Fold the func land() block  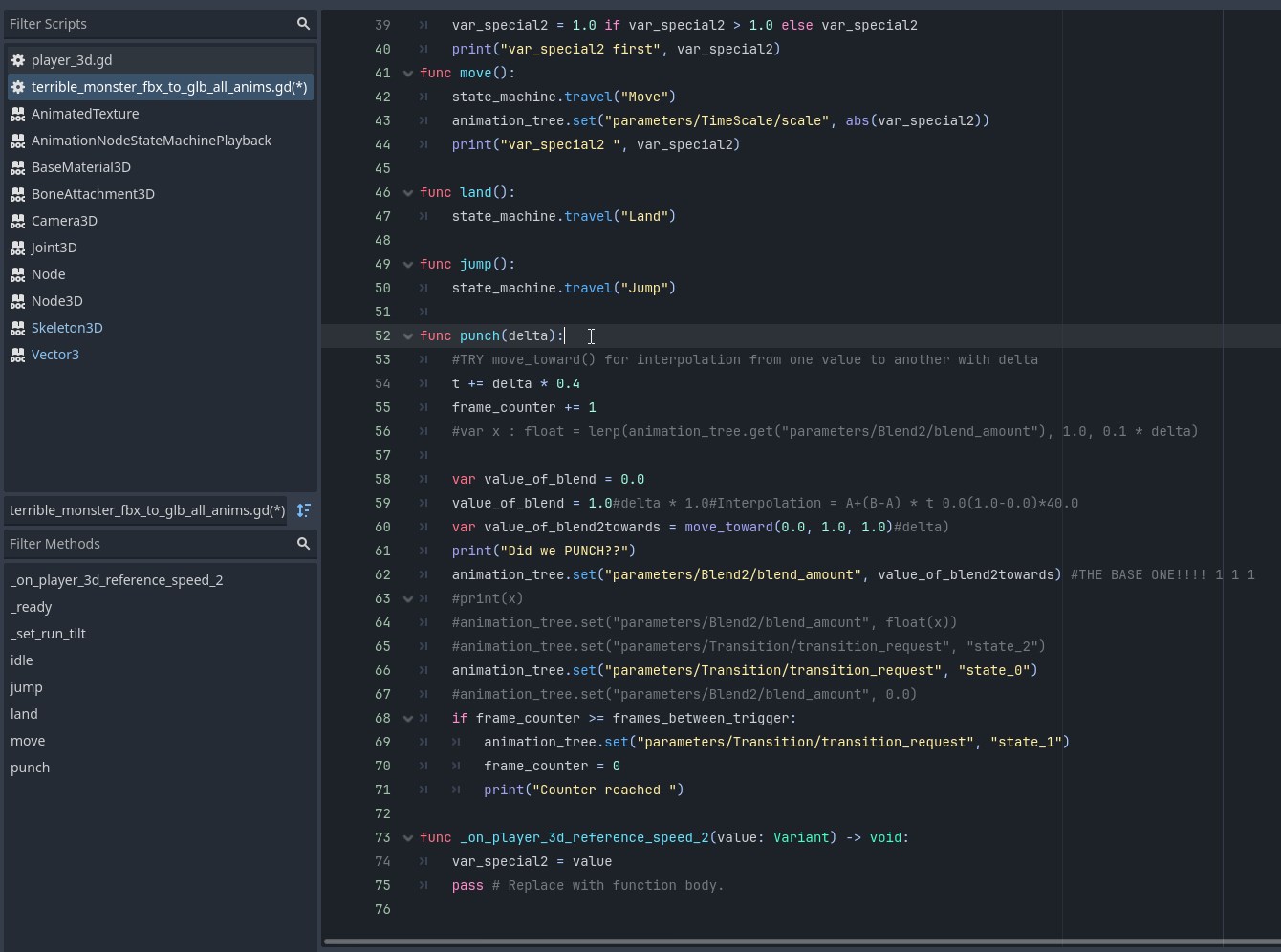408,193
